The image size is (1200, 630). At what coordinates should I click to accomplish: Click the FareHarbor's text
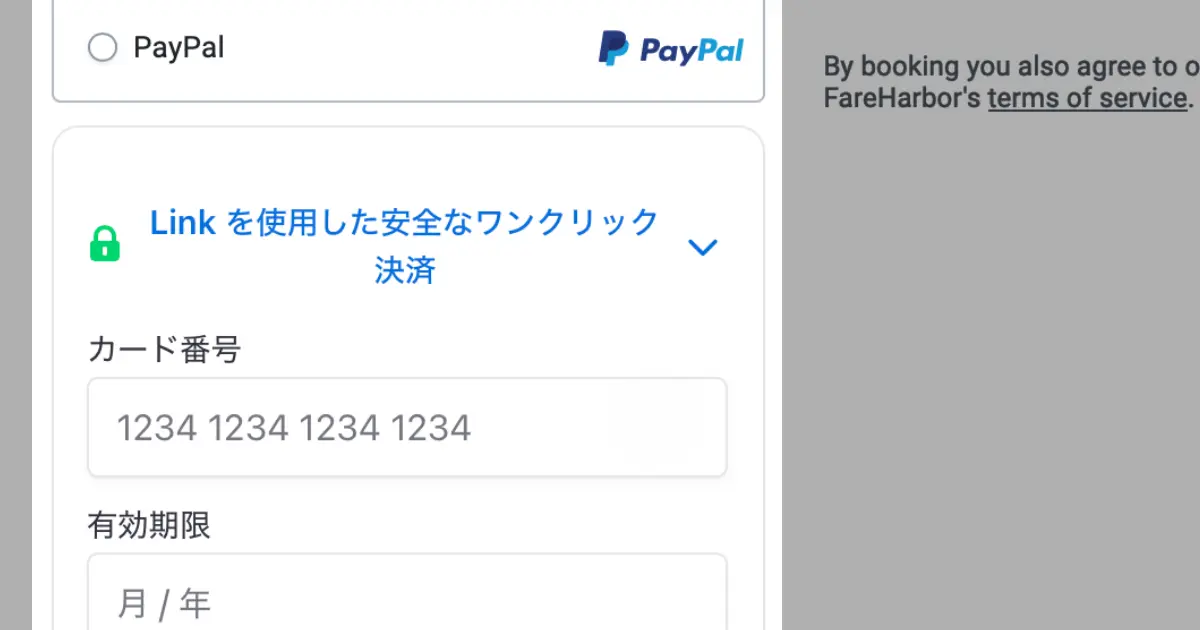pyautogui.click(x=902, y=98)
